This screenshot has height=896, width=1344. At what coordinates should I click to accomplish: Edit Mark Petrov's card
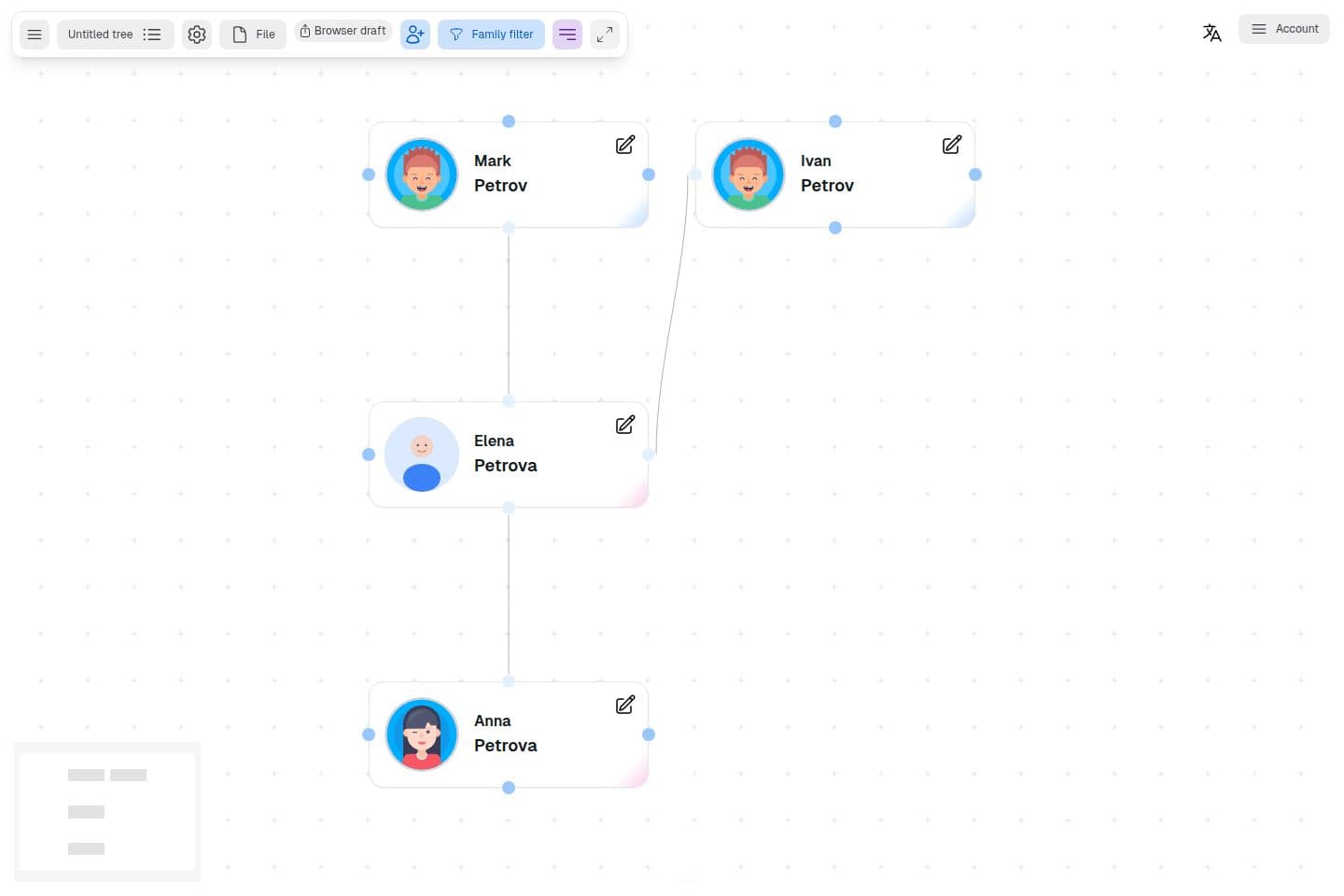click(625, 145)
